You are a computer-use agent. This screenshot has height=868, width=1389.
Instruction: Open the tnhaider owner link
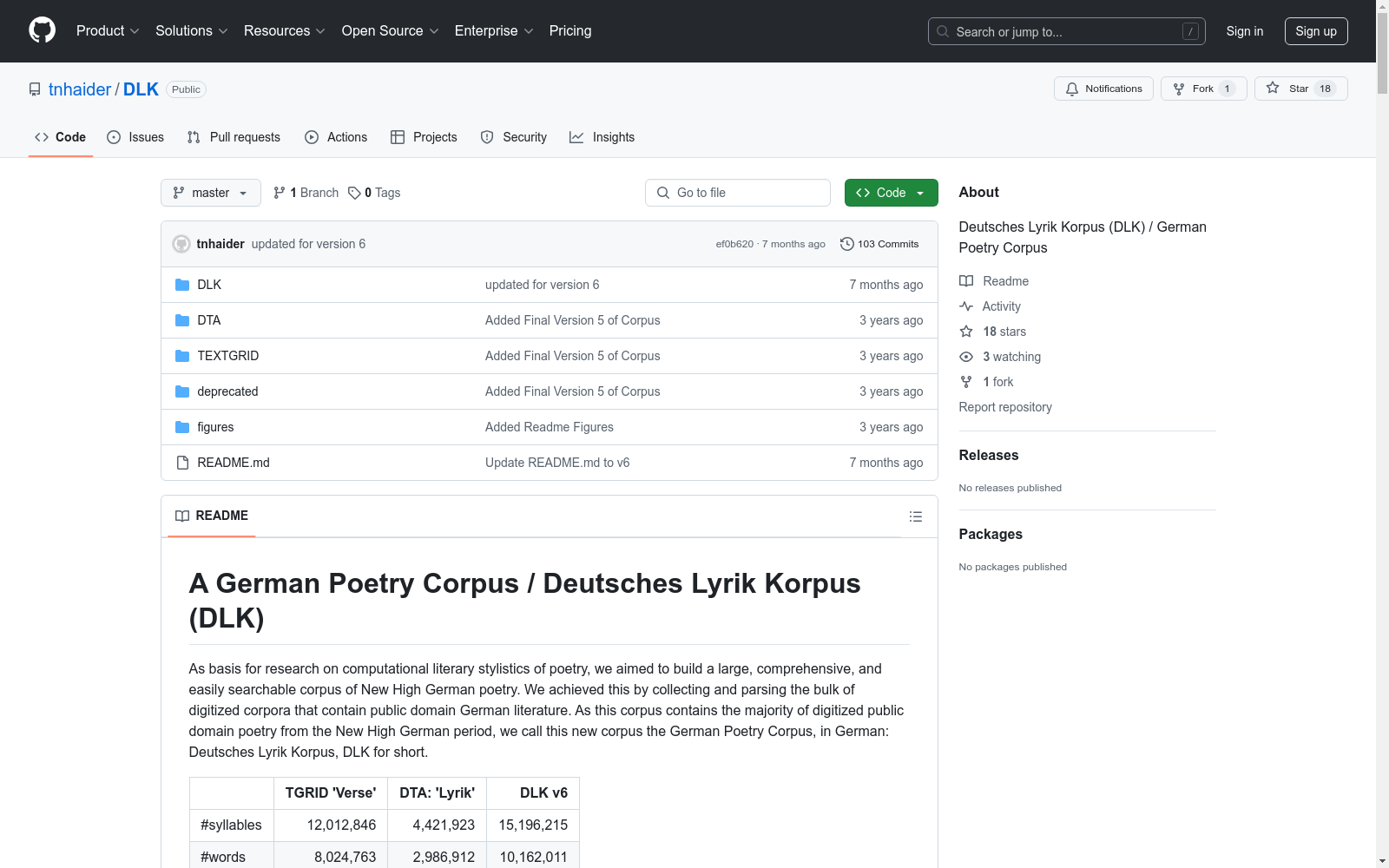80,89
